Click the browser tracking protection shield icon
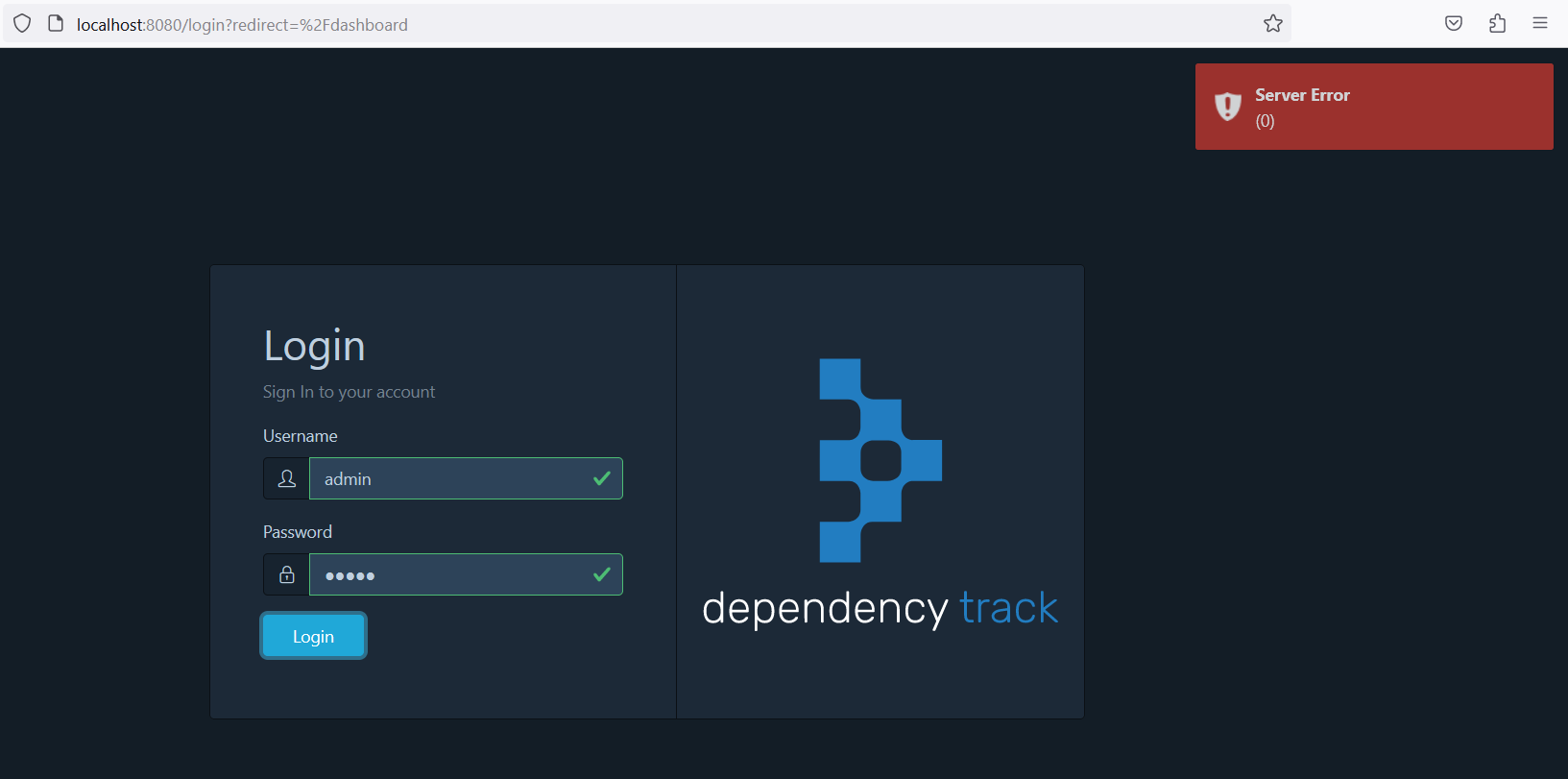The width and height of the screenshot is (1568, 779). tap(22, 24)
